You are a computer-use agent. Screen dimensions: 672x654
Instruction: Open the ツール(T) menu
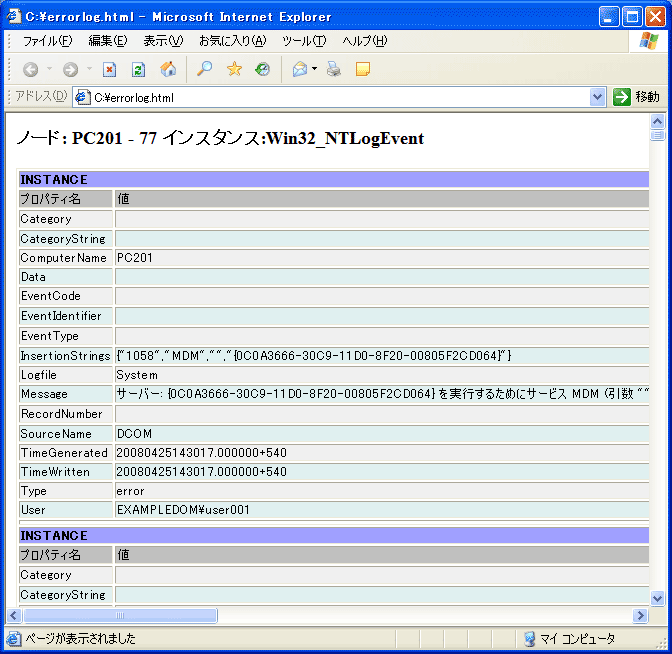[304, 41]
